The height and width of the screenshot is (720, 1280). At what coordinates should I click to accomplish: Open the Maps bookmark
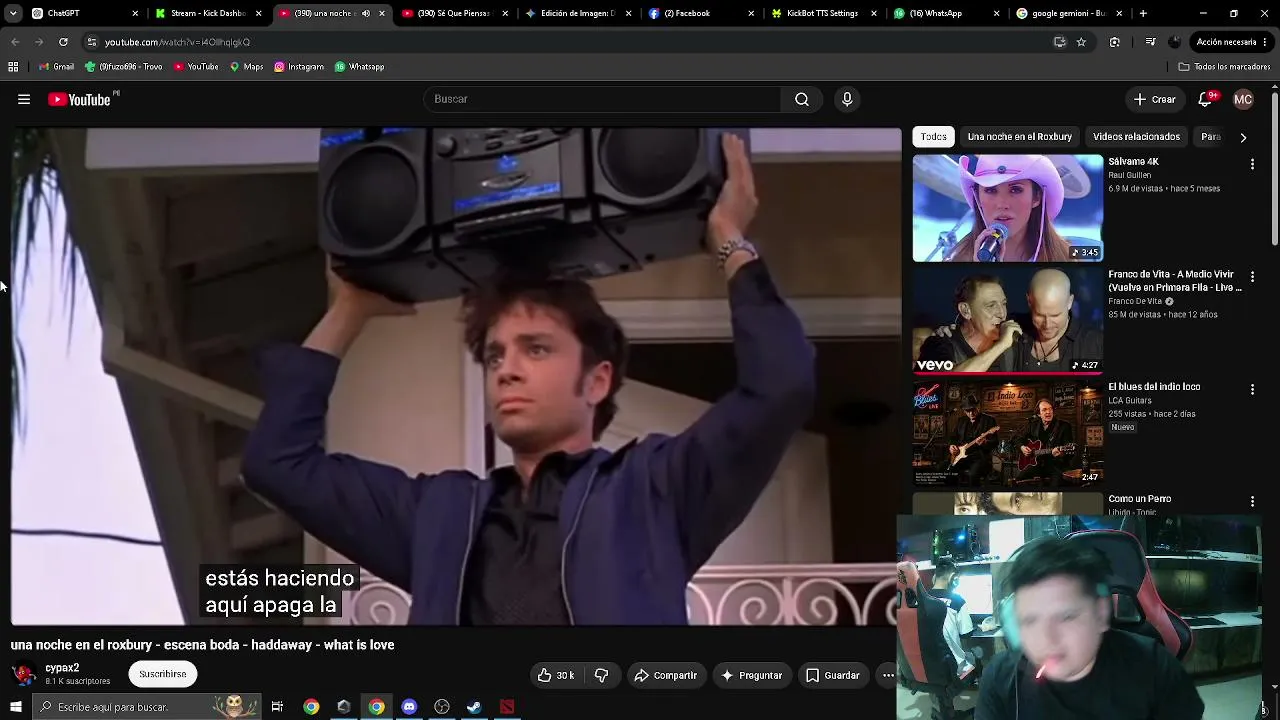[246, 67]
